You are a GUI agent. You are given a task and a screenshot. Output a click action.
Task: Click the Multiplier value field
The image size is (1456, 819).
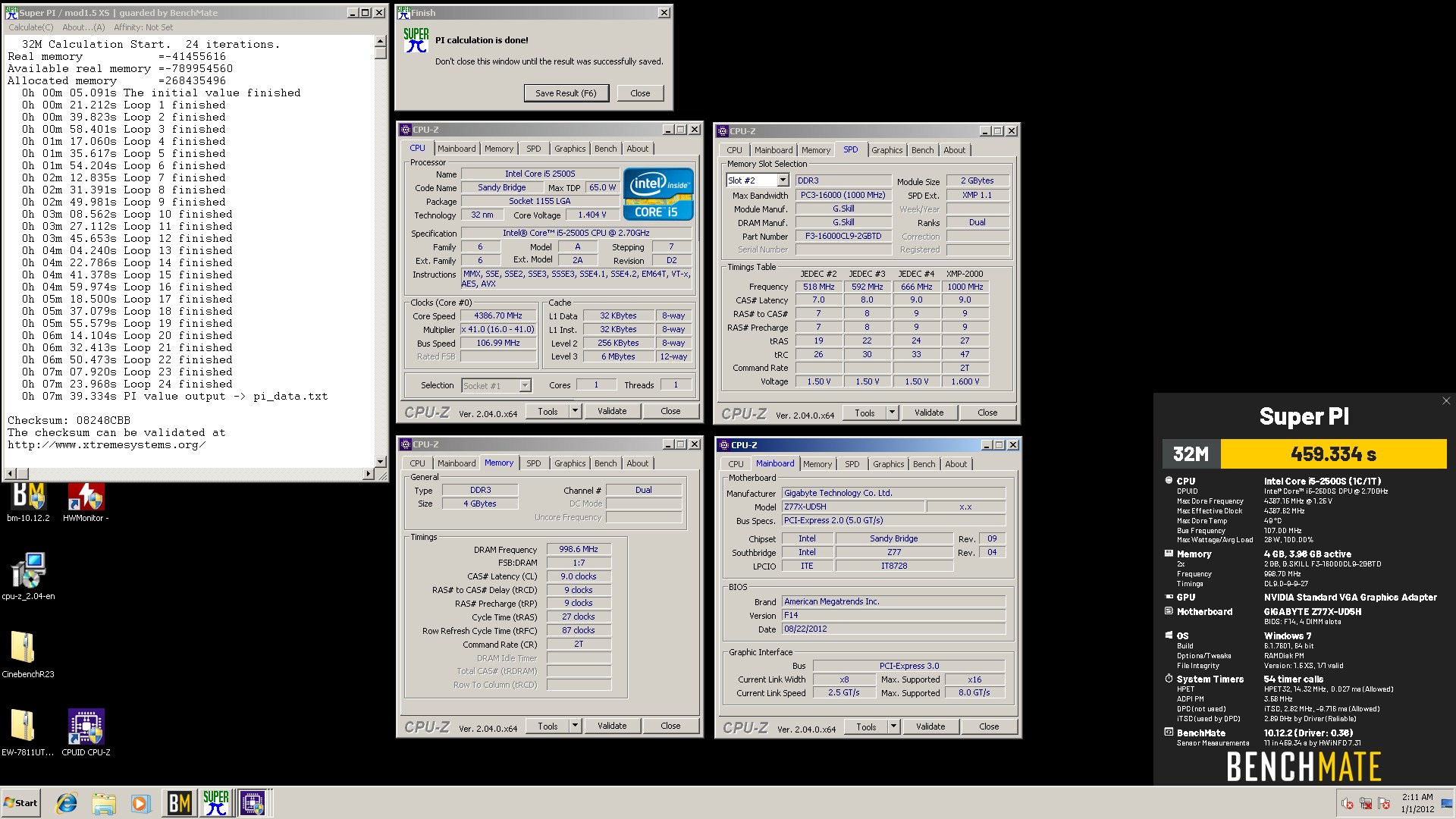click(498, 330)
